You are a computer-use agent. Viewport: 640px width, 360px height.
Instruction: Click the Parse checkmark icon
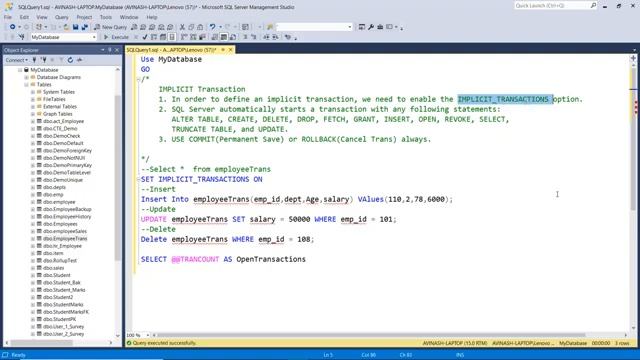pyautogui.click(x=144, y=37)
